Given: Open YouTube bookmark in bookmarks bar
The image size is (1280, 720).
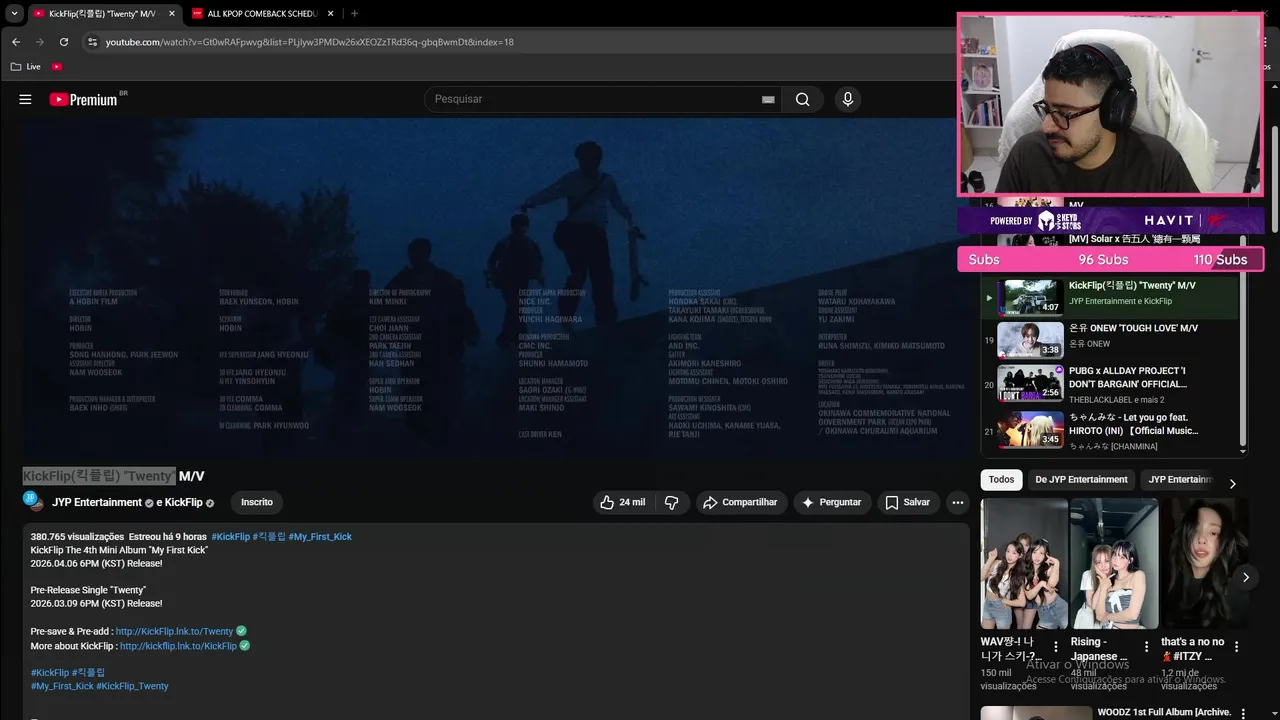Looking at the screenshot, I should (x=57, y=66).
